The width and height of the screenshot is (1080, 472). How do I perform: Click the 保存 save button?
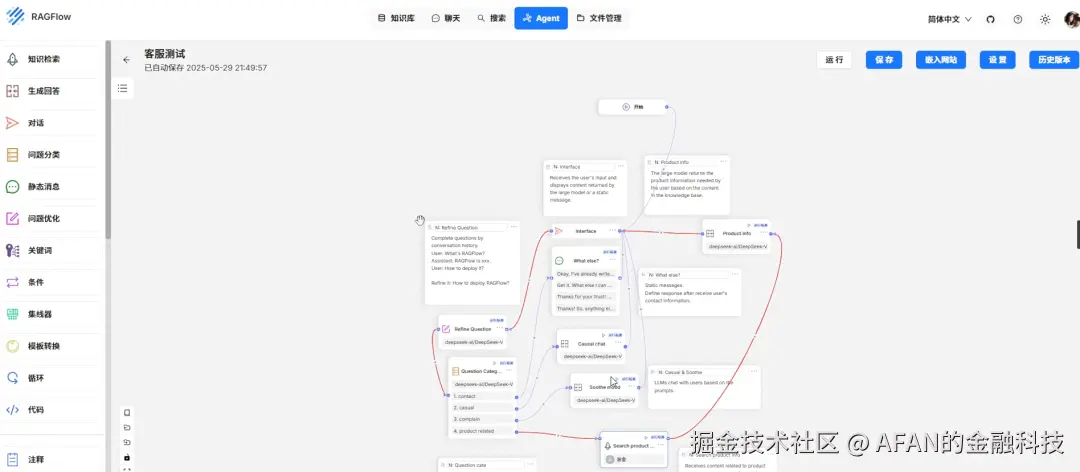coord(884,60)
